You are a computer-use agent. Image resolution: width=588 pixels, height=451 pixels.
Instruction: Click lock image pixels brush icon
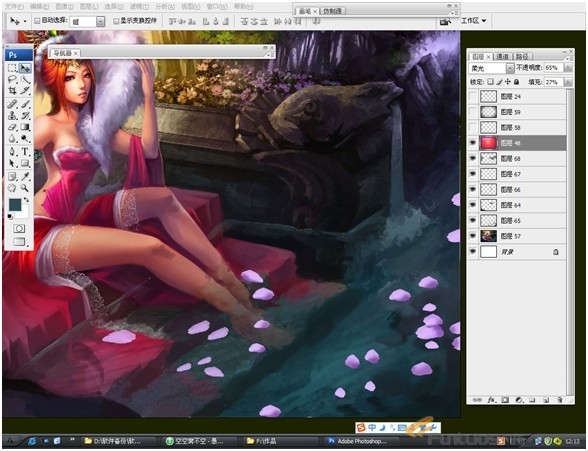499,81
